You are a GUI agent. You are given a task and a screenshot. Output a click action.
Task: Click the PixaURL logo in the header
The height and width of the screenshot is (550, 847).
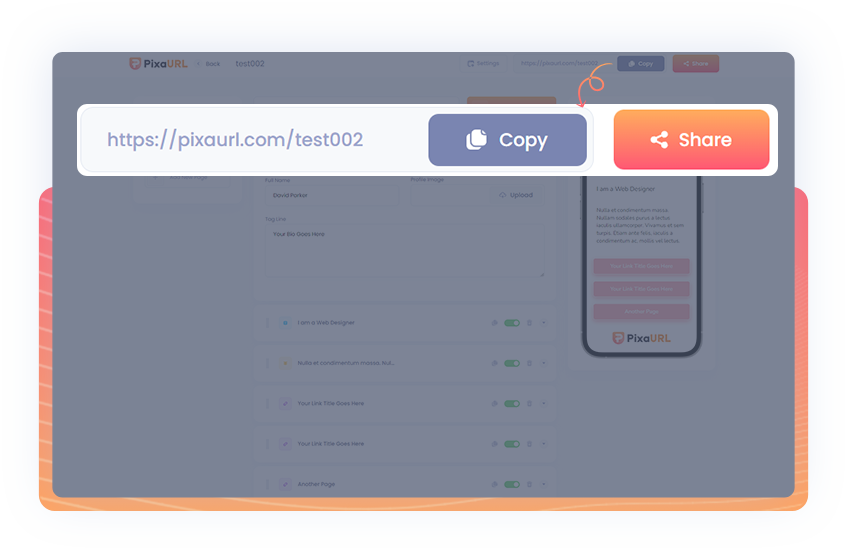155,63
